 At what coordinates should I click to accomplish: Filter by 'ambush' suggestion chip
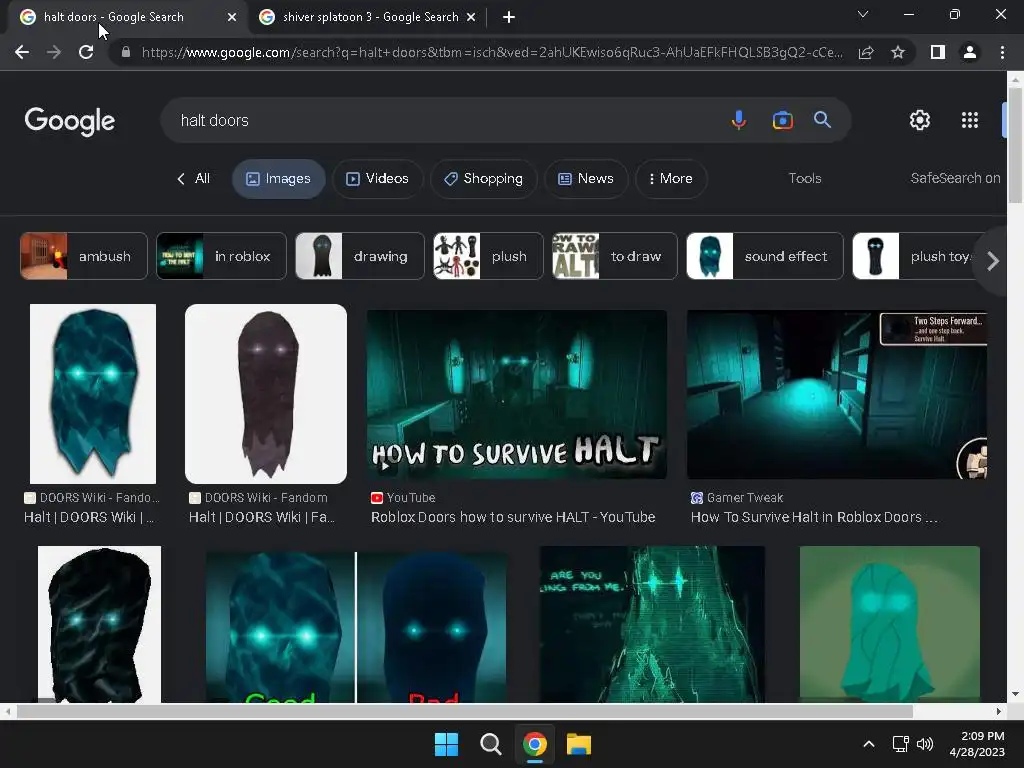84,256
